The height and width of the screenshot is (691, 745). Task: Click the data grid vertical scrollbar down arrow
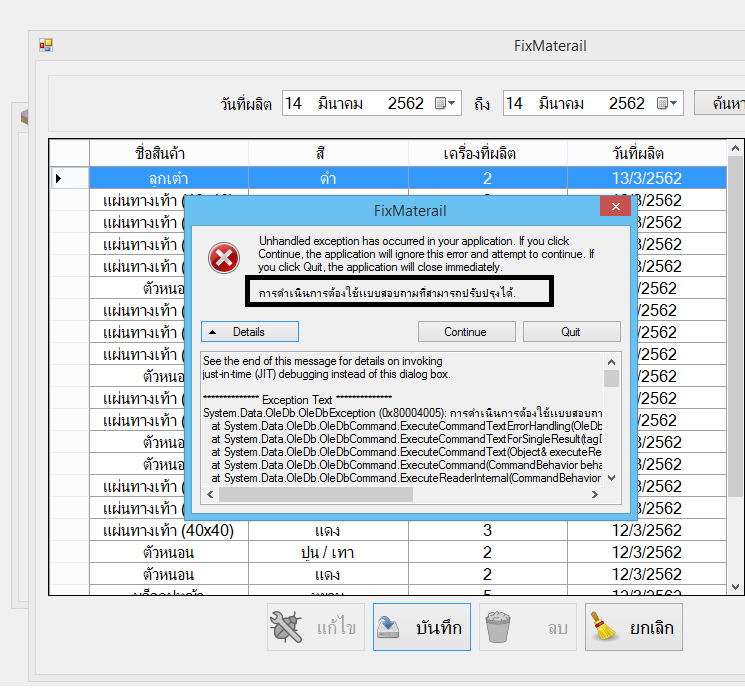point(736,587)
